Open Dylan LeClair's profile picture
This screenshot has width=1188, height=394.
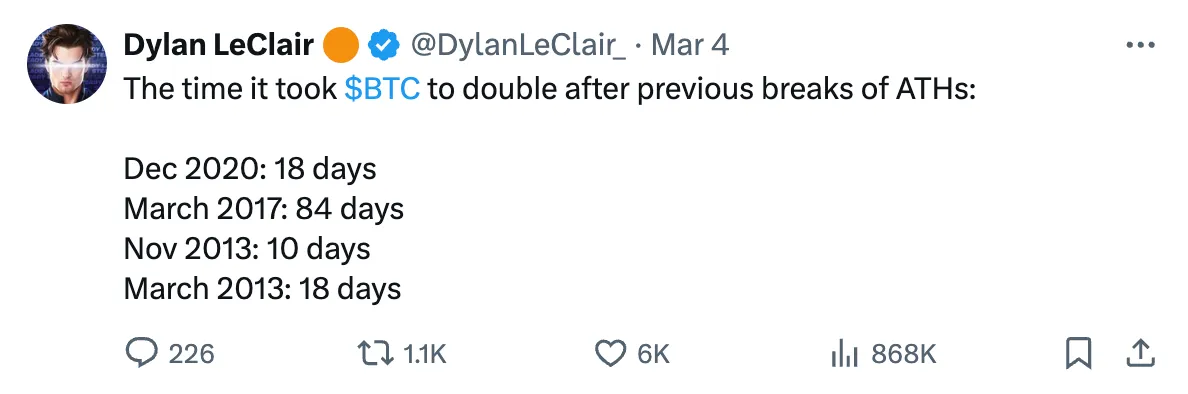pos(67,64)
